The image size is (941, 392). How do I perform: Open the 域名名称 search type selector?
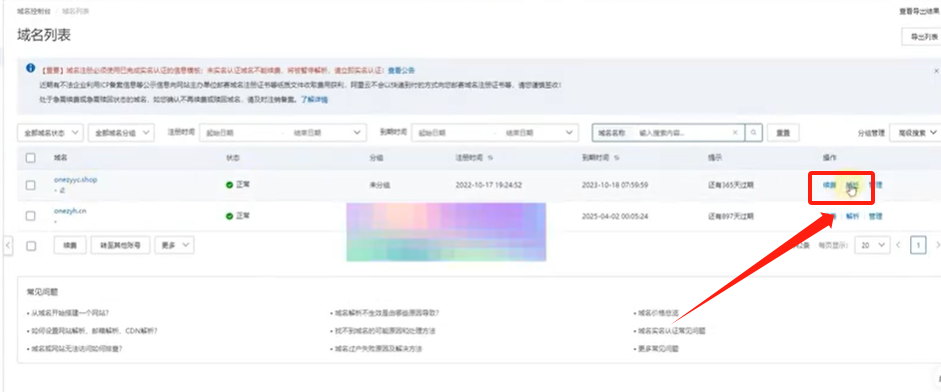pyautogui.click(x=612, y=133)
